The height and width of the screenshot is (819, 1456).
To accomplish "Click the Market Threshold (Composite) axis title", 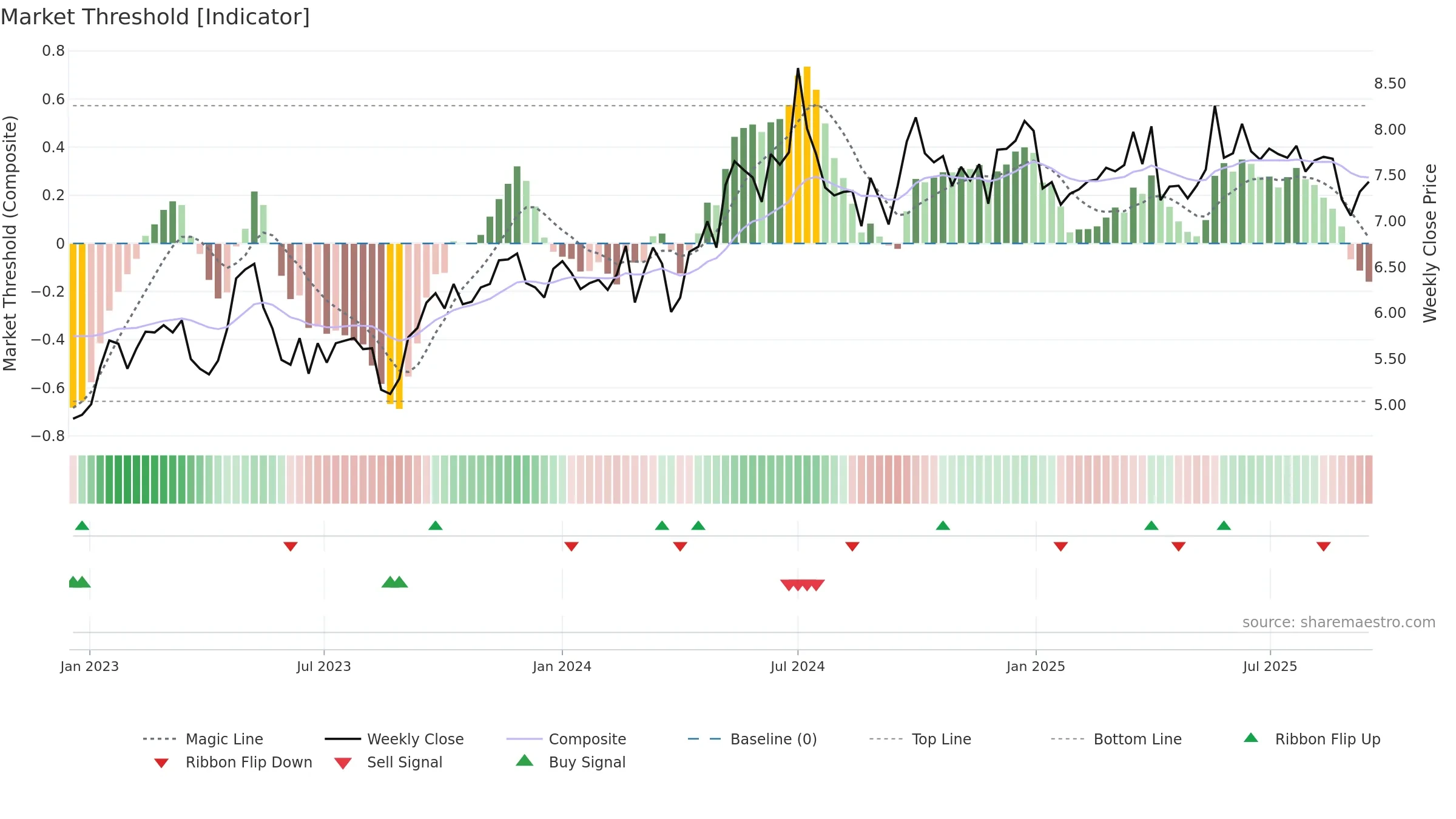I will coord(10,243).
